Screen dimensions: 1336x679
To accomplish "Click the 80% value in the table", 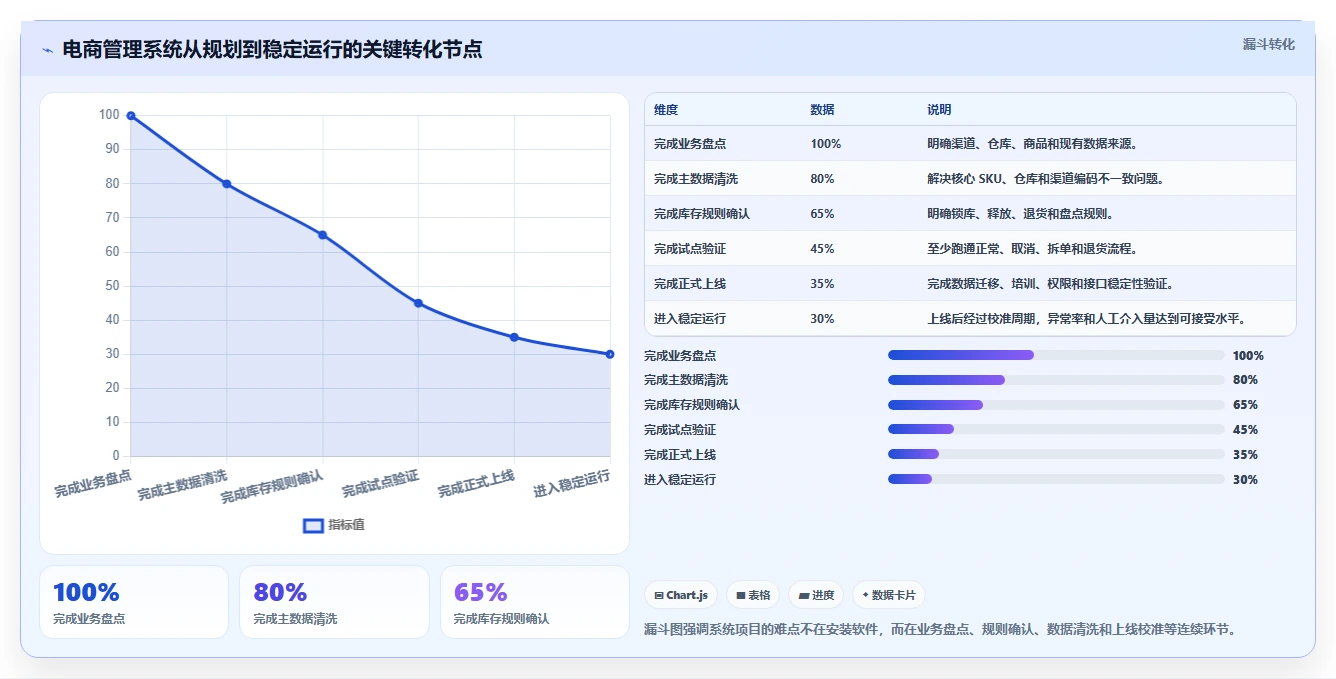I will point(822,179).
